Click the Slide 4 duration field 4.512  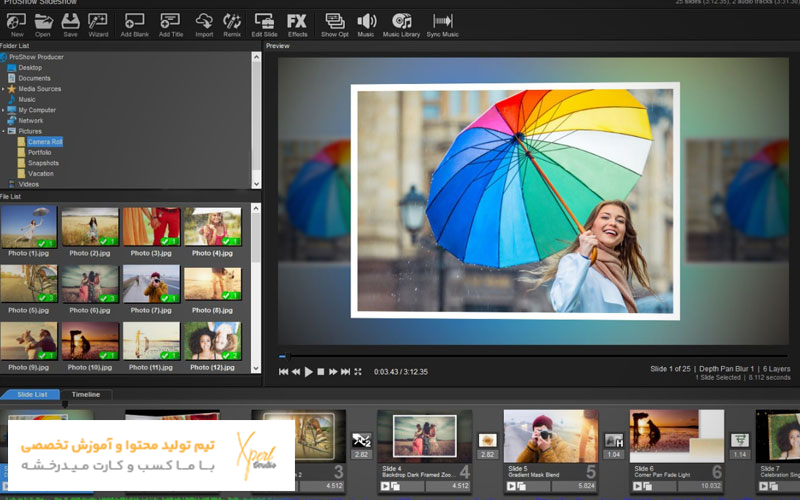[448, 486]
